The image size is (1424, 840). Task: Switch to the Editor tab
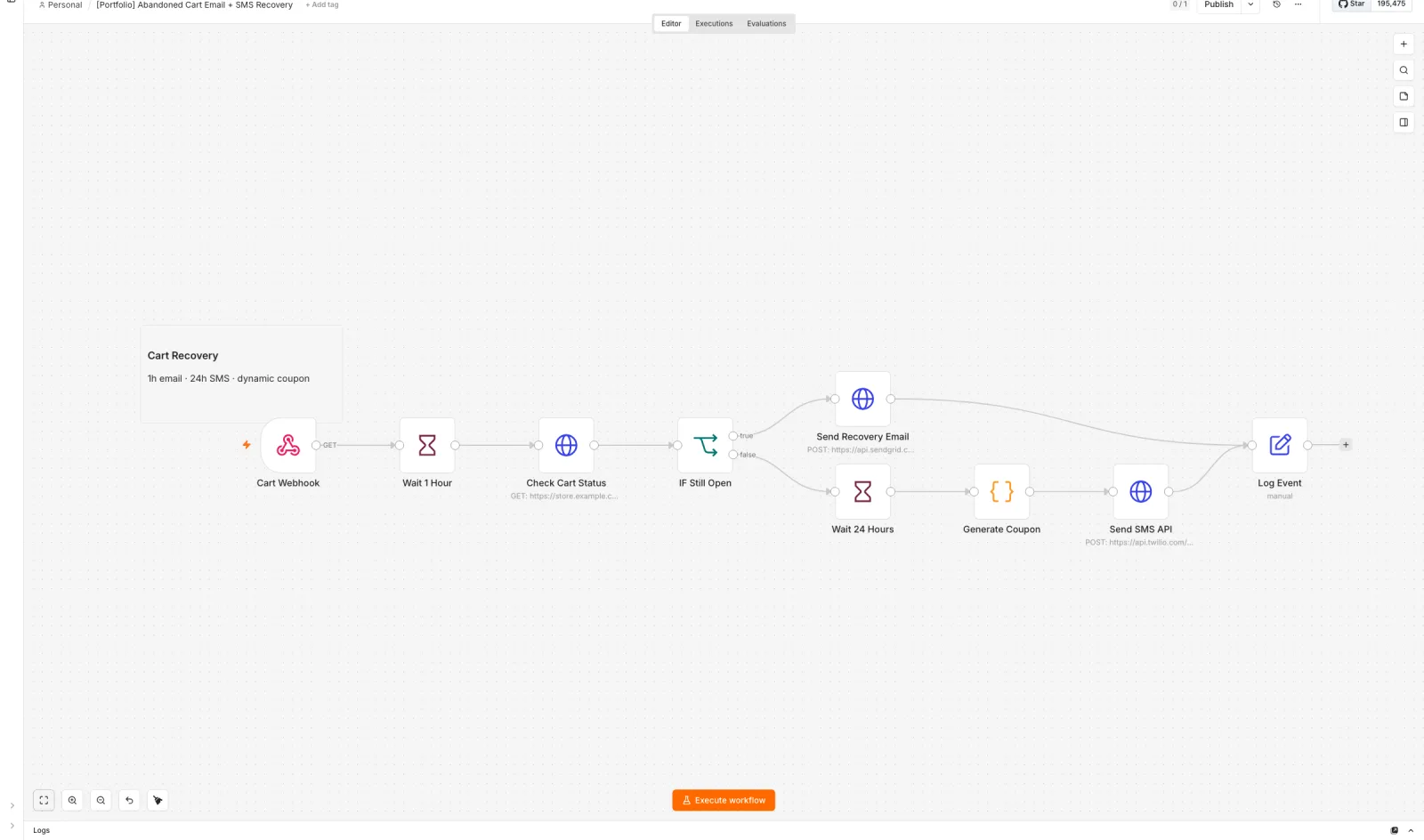[x=671, y=24]
